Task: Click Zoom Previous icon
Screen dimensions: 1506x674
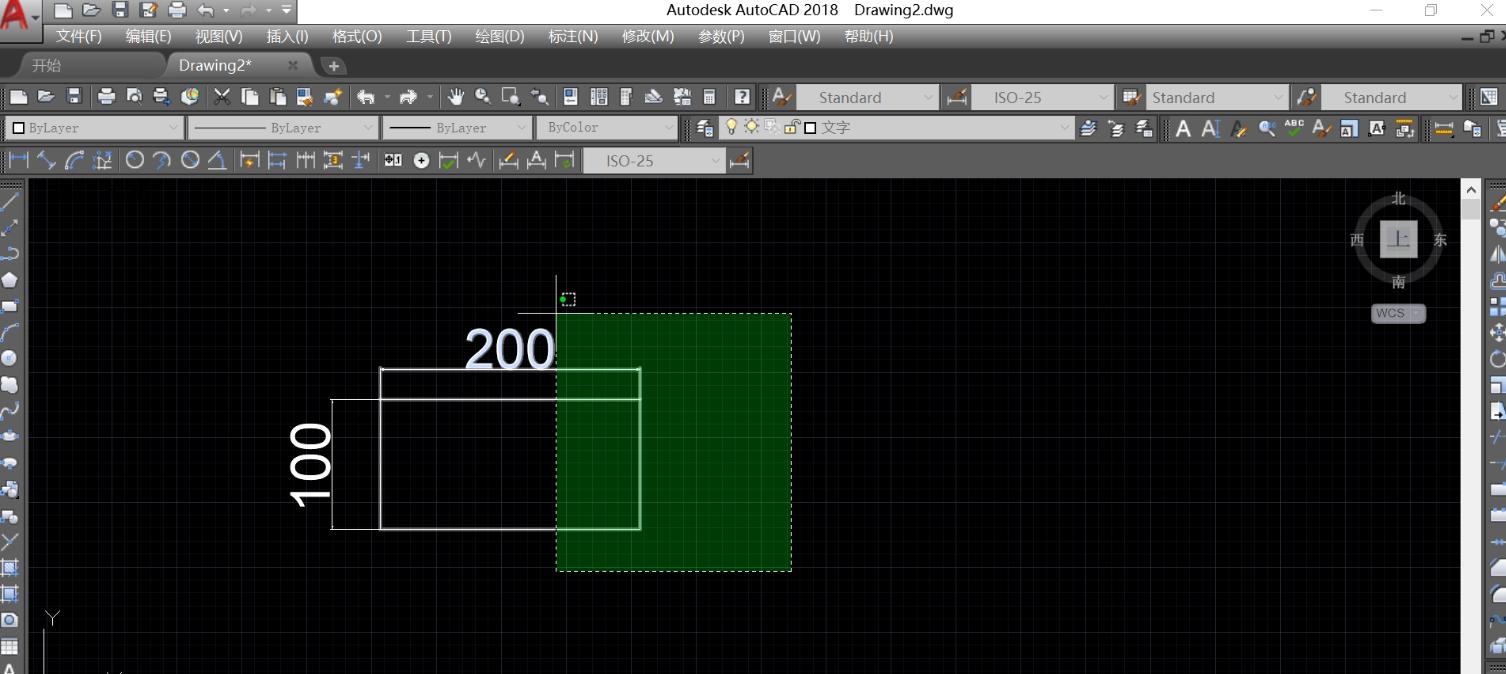Action: click(540, 97)
